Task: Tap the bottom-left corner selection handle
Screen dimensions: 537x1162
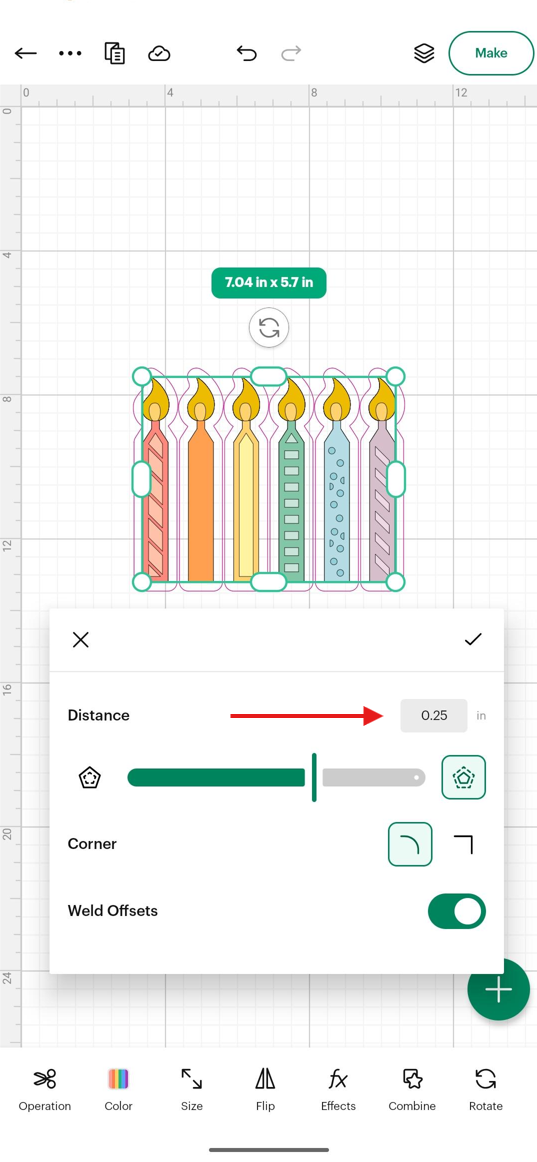Action: click(x=141, y=582)
